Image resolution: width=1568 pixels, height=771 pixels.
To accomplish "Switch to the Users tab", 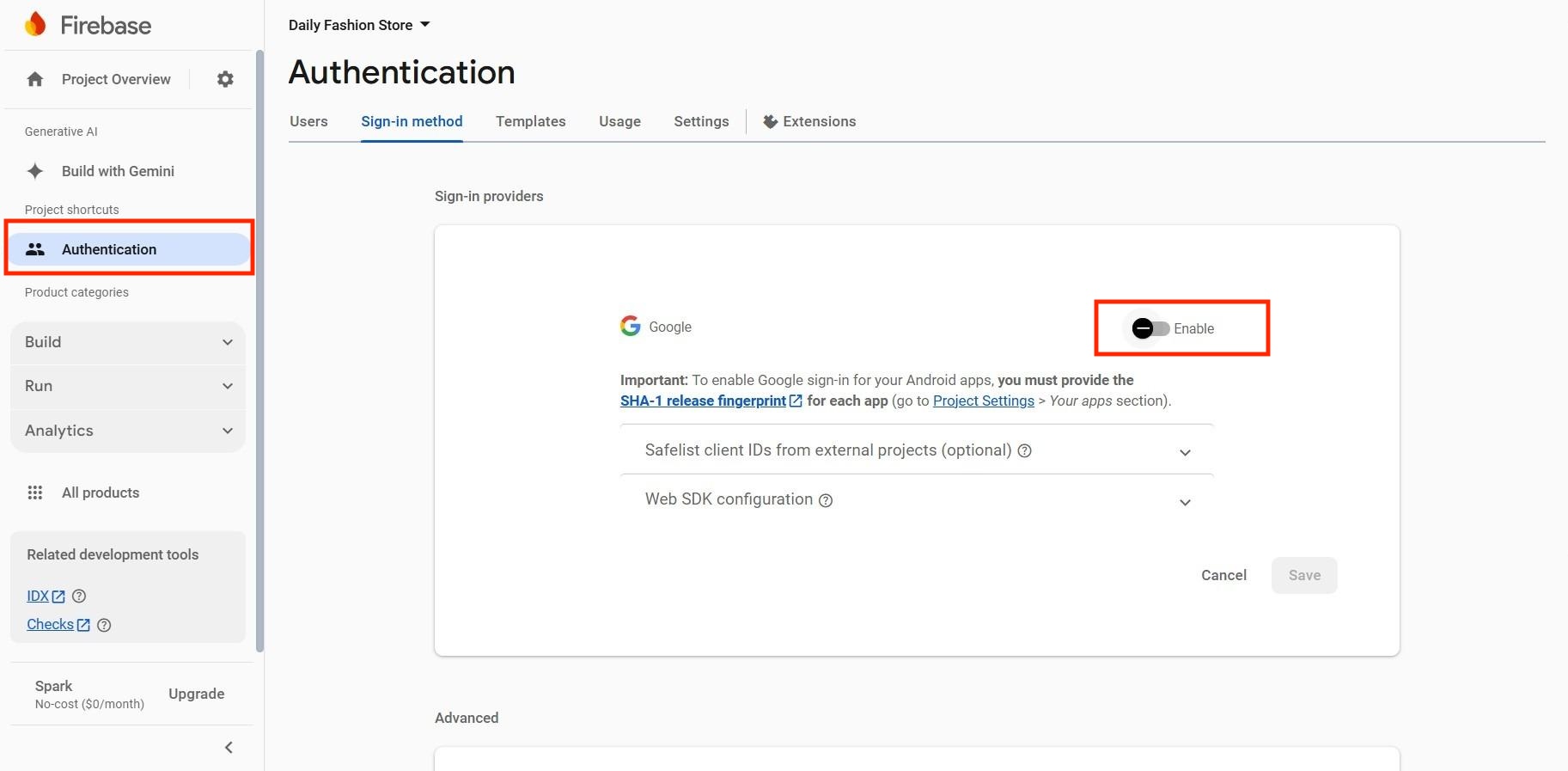I will coord(308,121).
